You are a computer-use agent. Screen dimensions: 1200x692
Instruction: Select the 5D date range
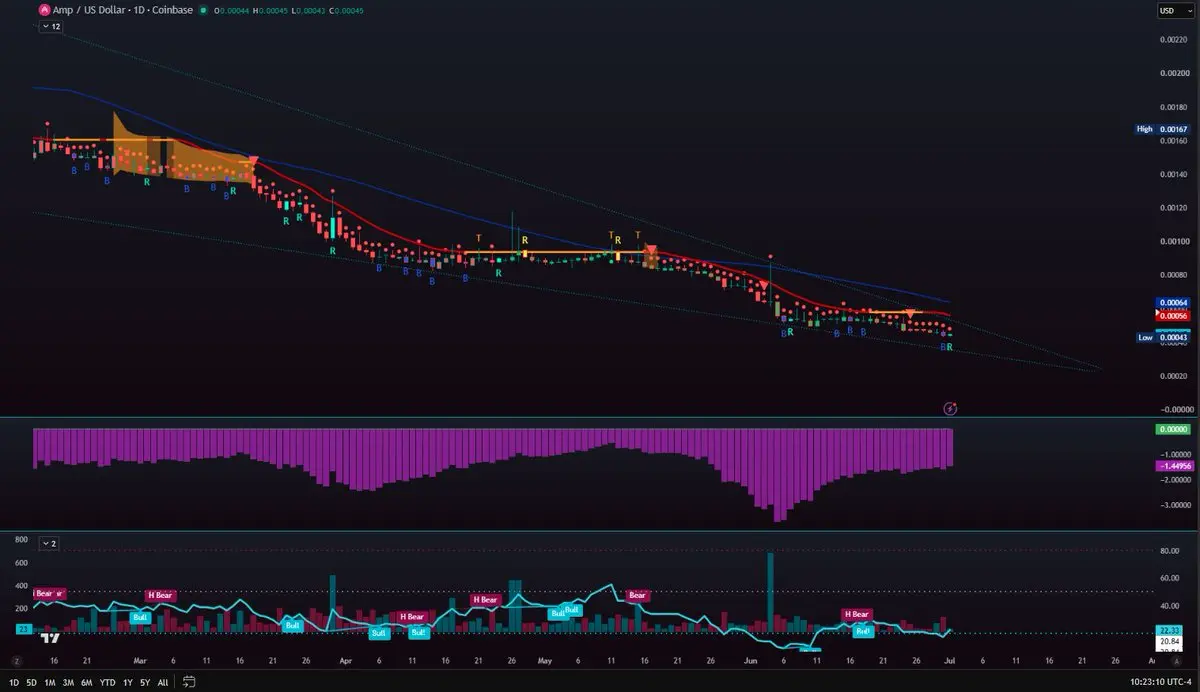32,682
